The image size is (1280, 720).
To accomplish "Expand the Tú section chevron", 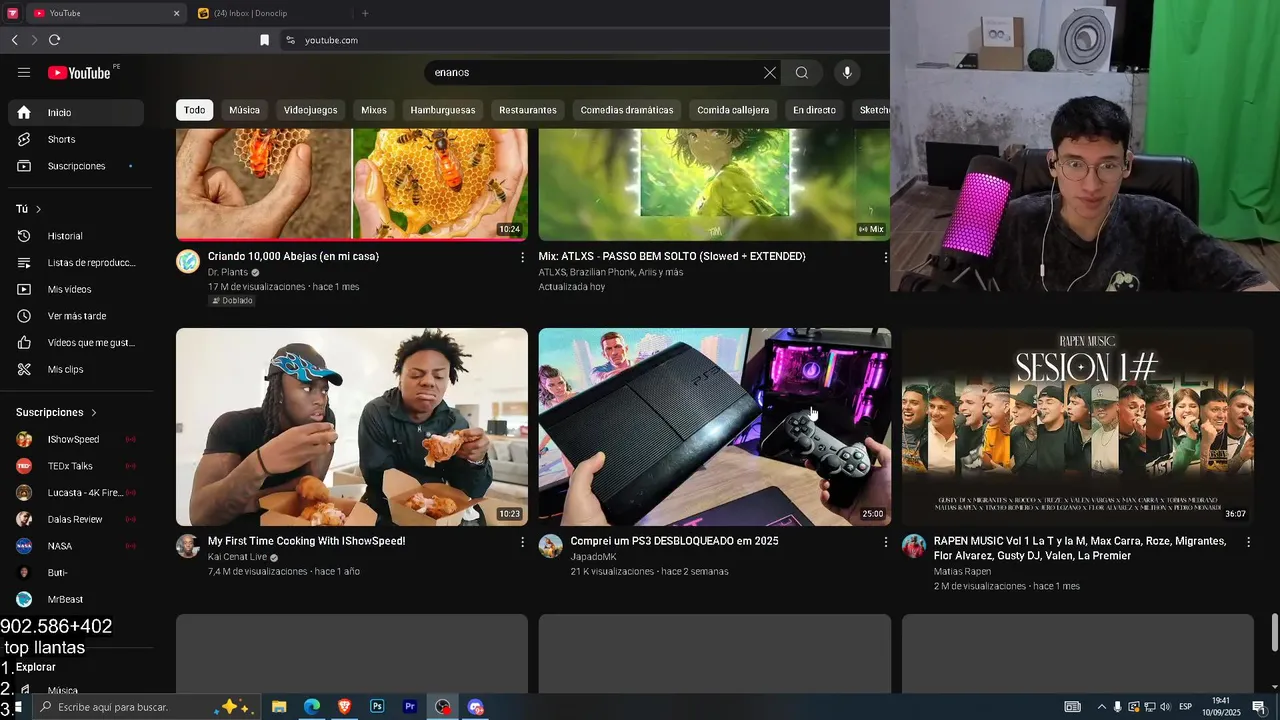I will click(39, 209).
